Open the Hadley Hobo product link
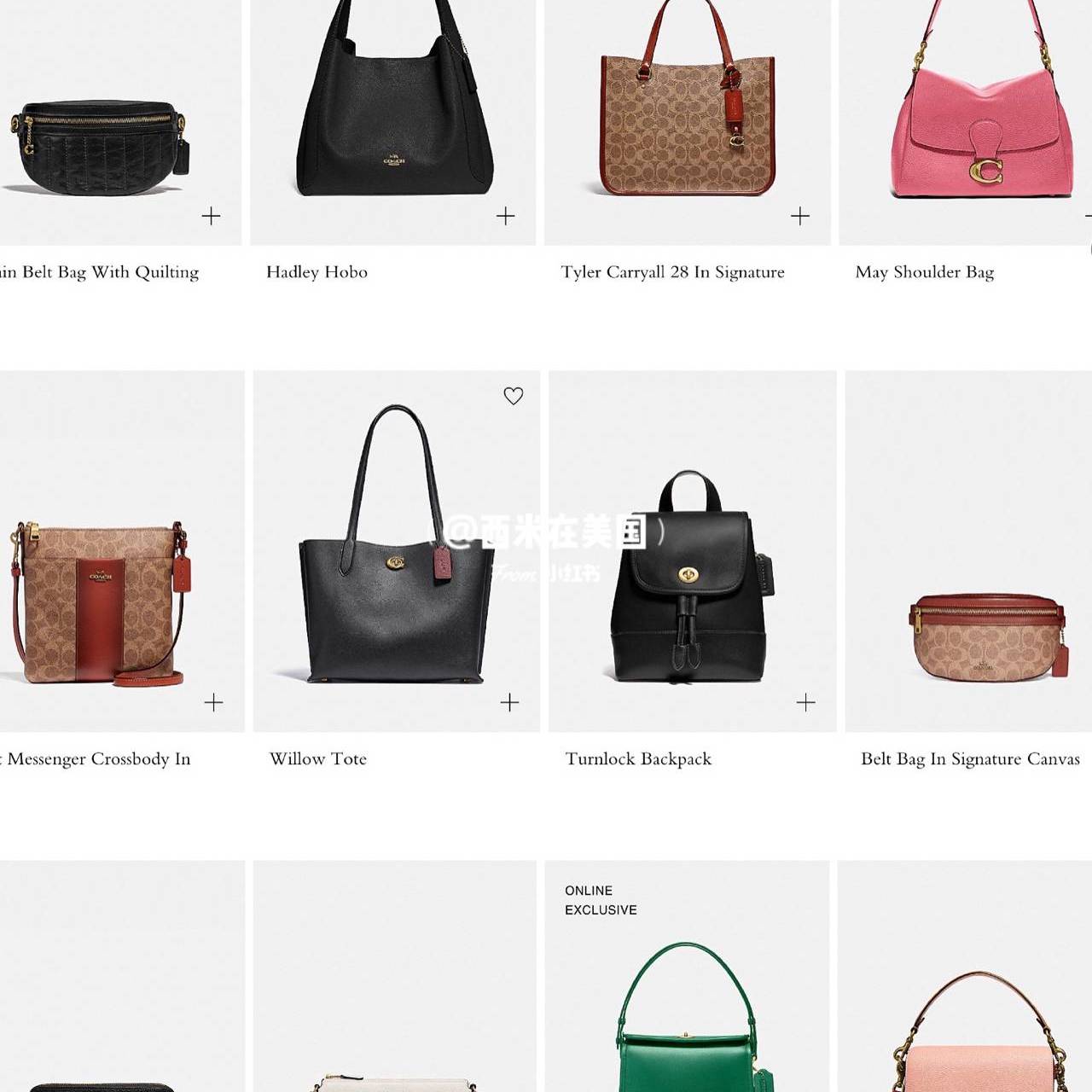This screenshot has width=1092, height=1092. tap(317, 272)
